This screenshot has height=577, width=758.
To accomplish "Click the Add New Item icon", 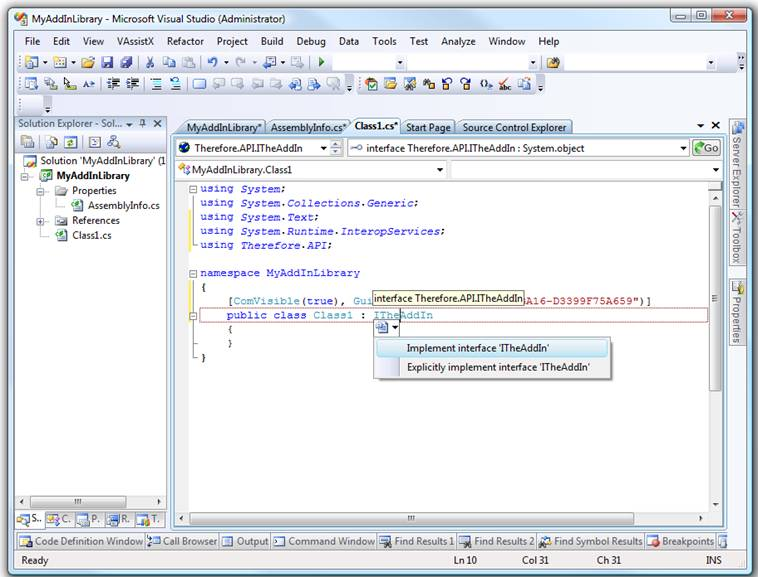I will point(60,62).
